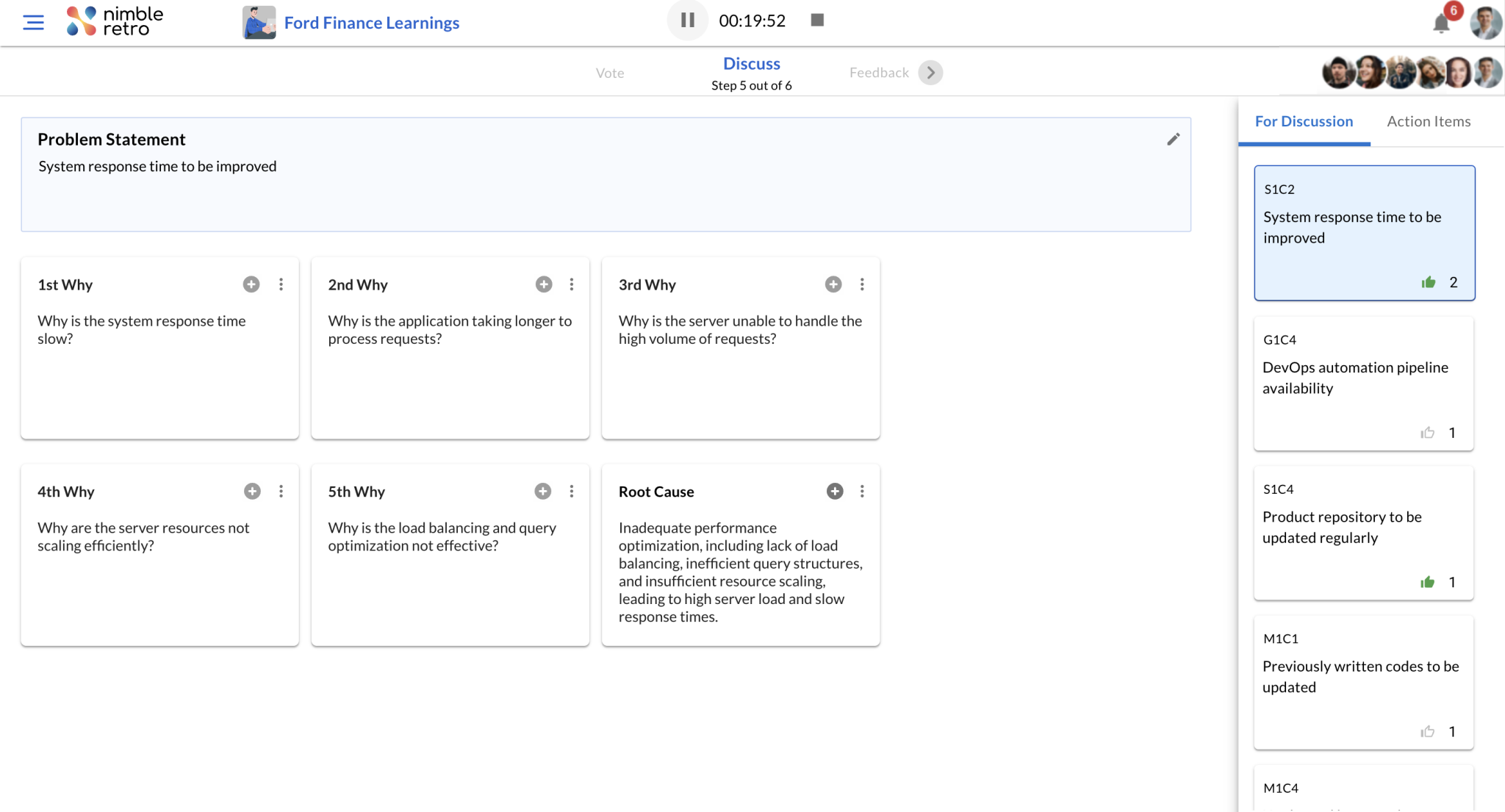Screen dimensions: 1505x812
Task: Add an item to the 4th Why card
Action: (x=252, y=491)
